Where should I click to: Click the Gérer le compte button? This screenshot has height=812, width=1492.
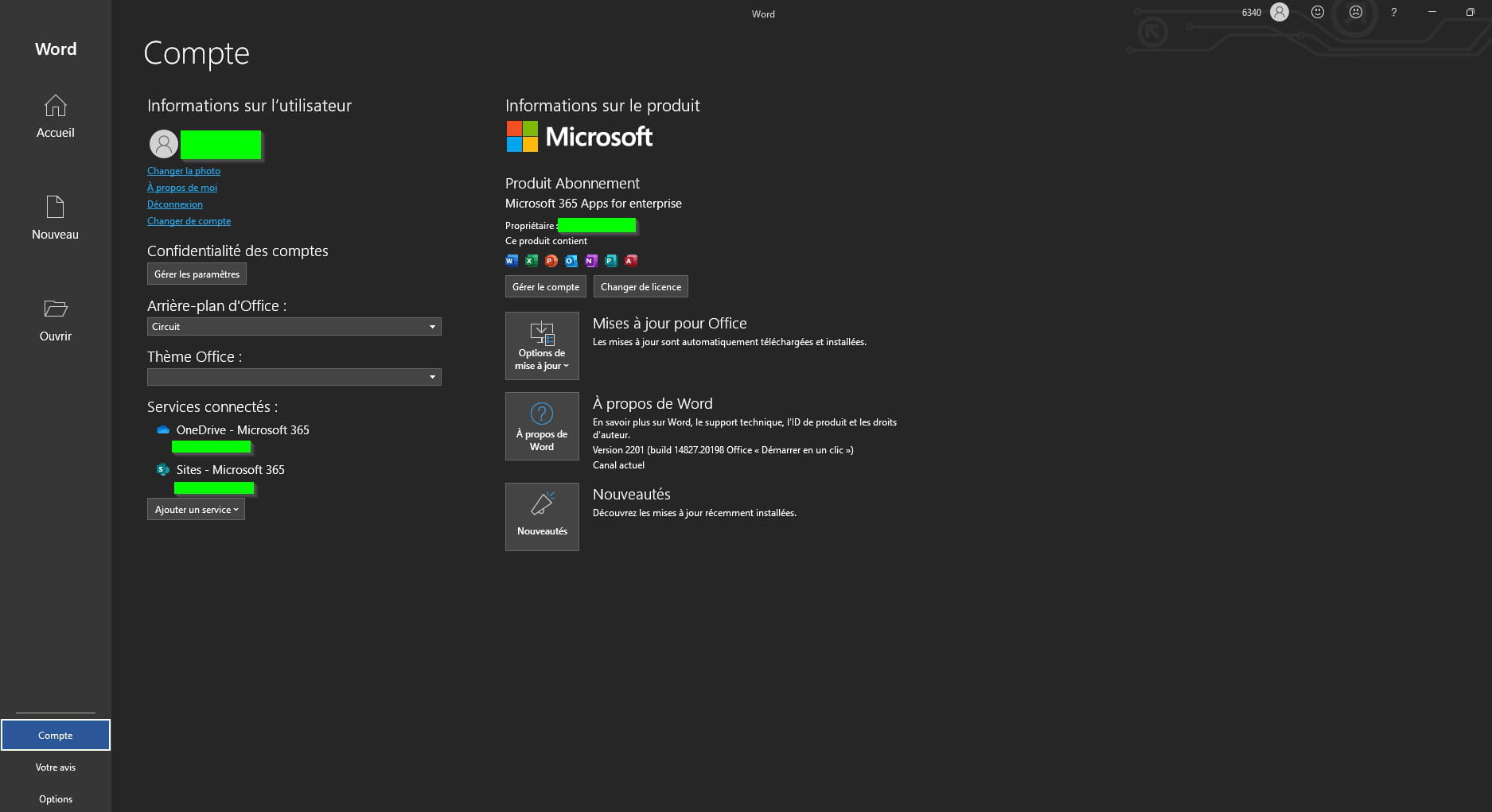coord(546,286)
